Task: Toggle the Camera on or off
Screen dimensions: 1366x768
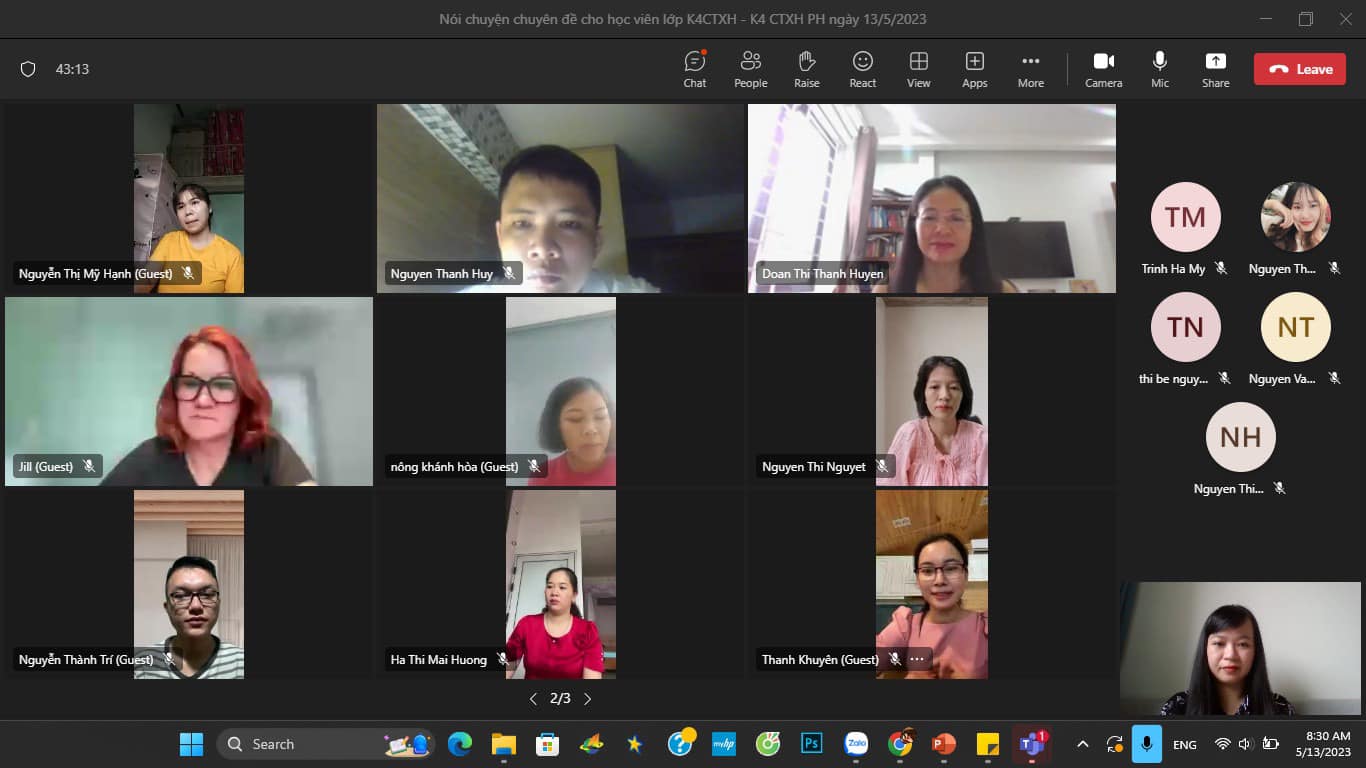Action: 1103,69
